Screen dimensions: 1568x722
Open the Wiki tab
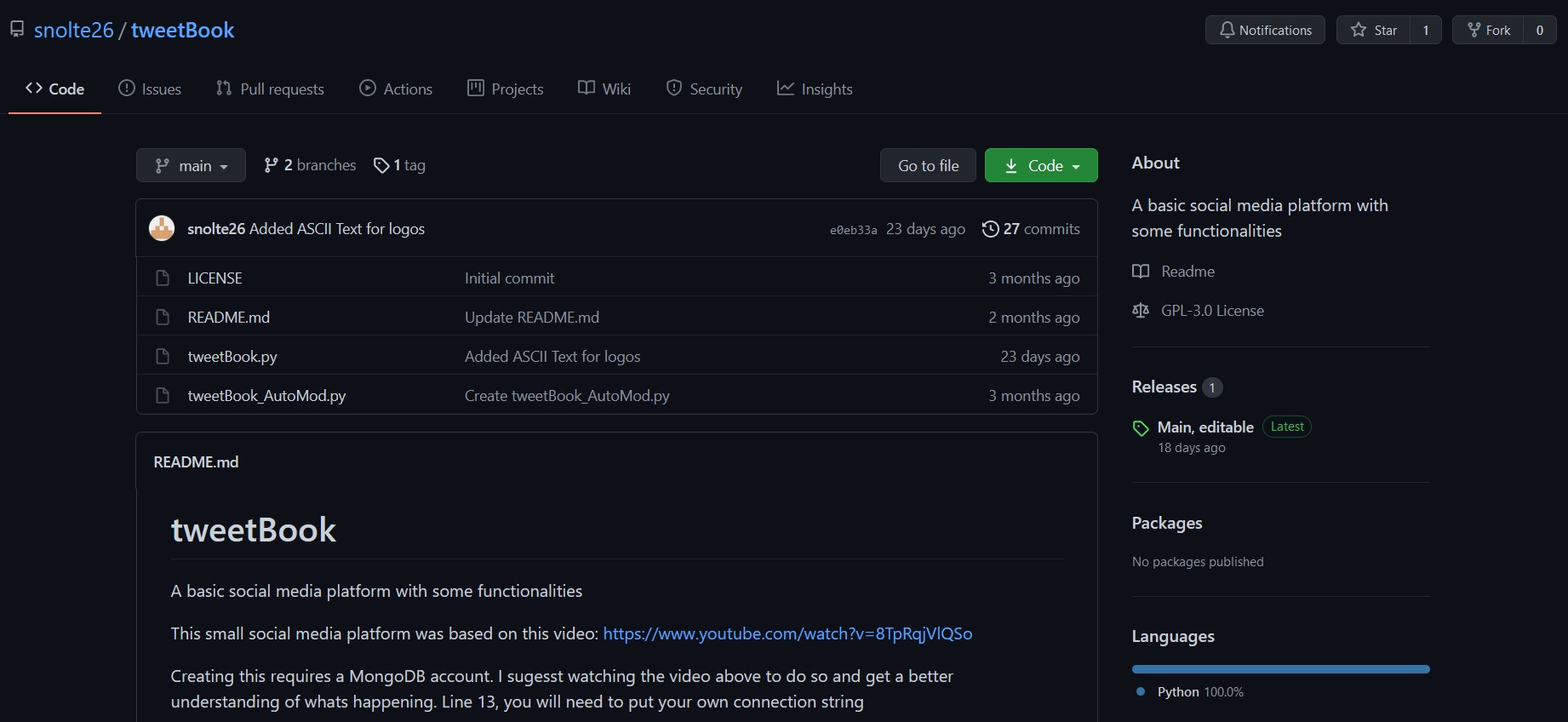[604, 89]
